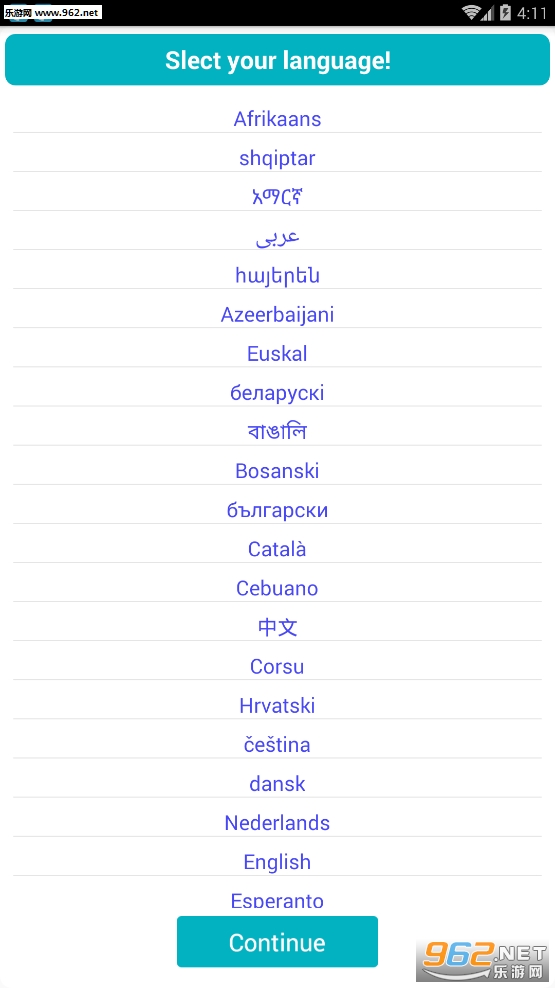
Task: Choose Cebuano from the languages
Action: (x=277, y=588)
